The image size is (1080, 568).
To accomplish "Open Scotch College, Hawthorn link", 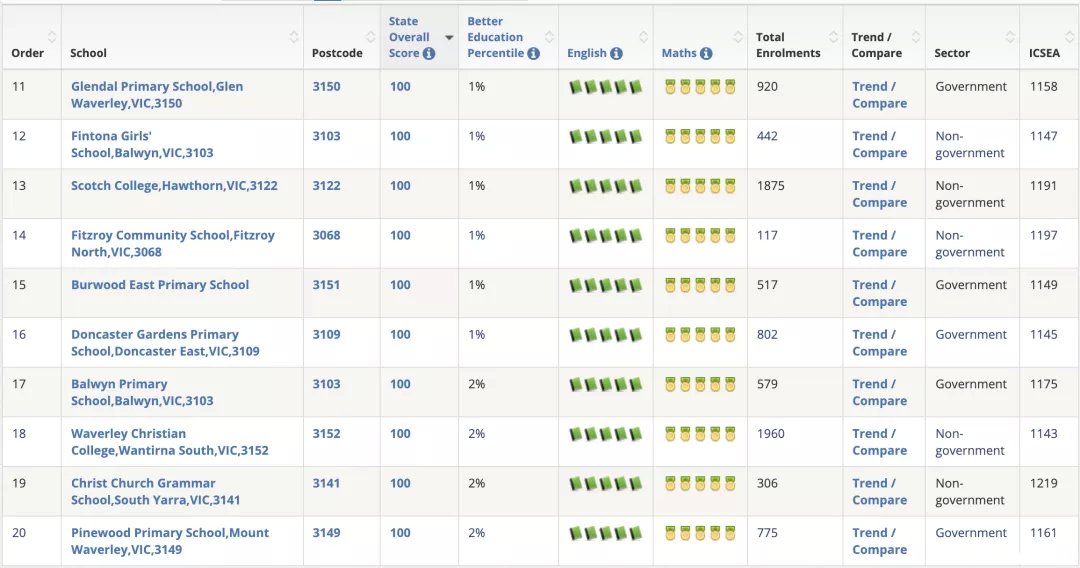I will point(174,186).
